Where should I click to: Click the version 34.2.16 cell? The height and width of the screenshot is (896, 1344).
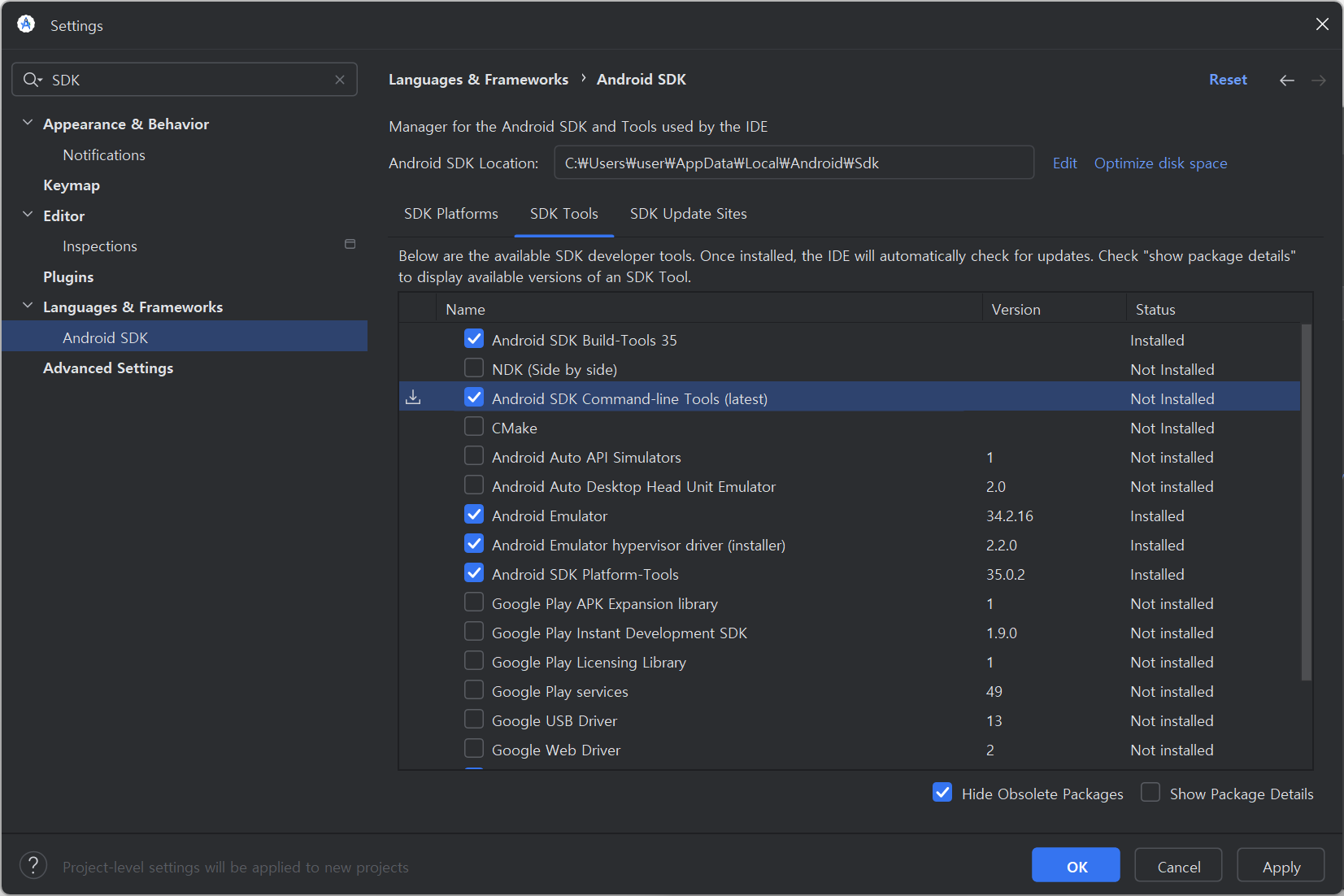pos(1009,516)
